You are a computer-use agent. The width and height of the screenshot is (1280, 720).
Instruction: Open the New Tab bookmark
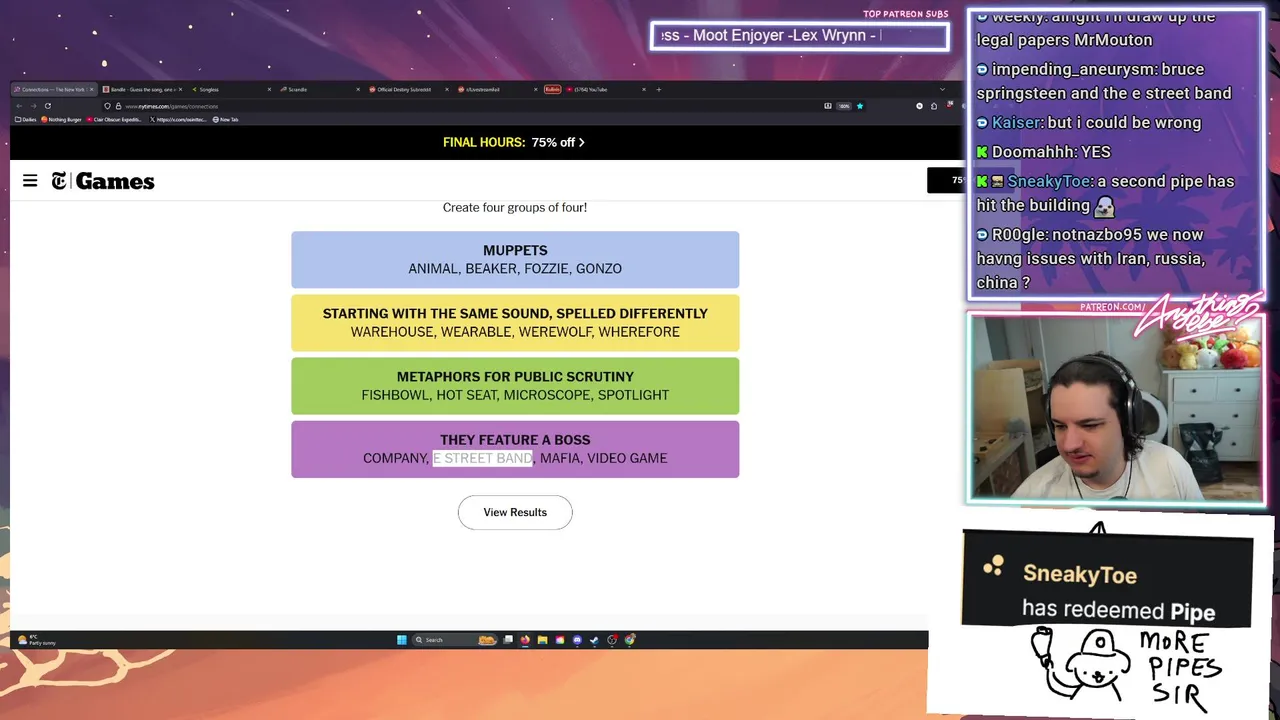point(226,119)
